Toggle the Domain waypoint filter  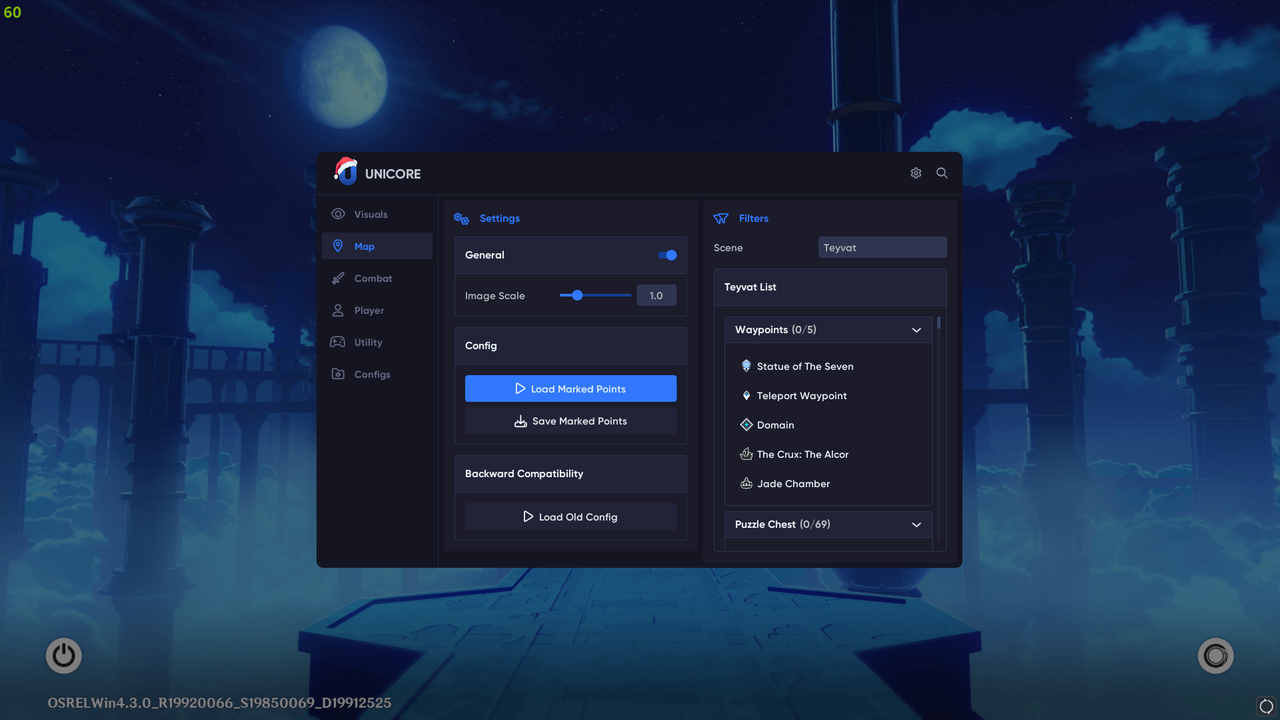point(746,424)
